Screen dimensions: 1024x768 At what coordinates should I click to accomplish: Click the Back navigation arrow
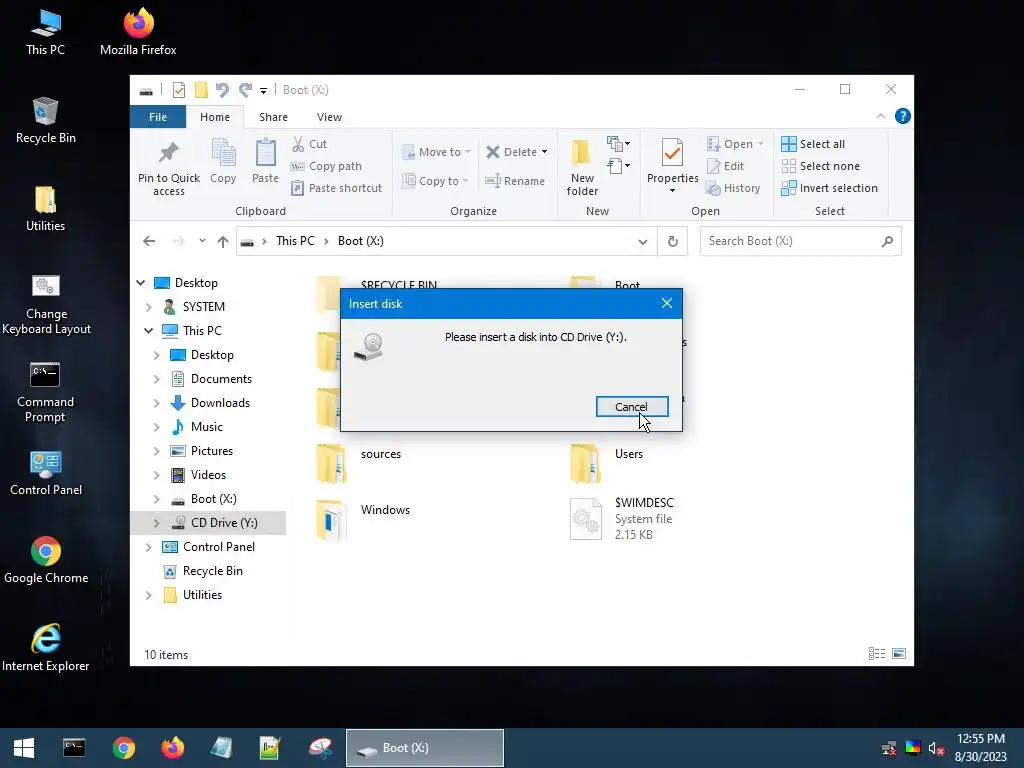149,241
